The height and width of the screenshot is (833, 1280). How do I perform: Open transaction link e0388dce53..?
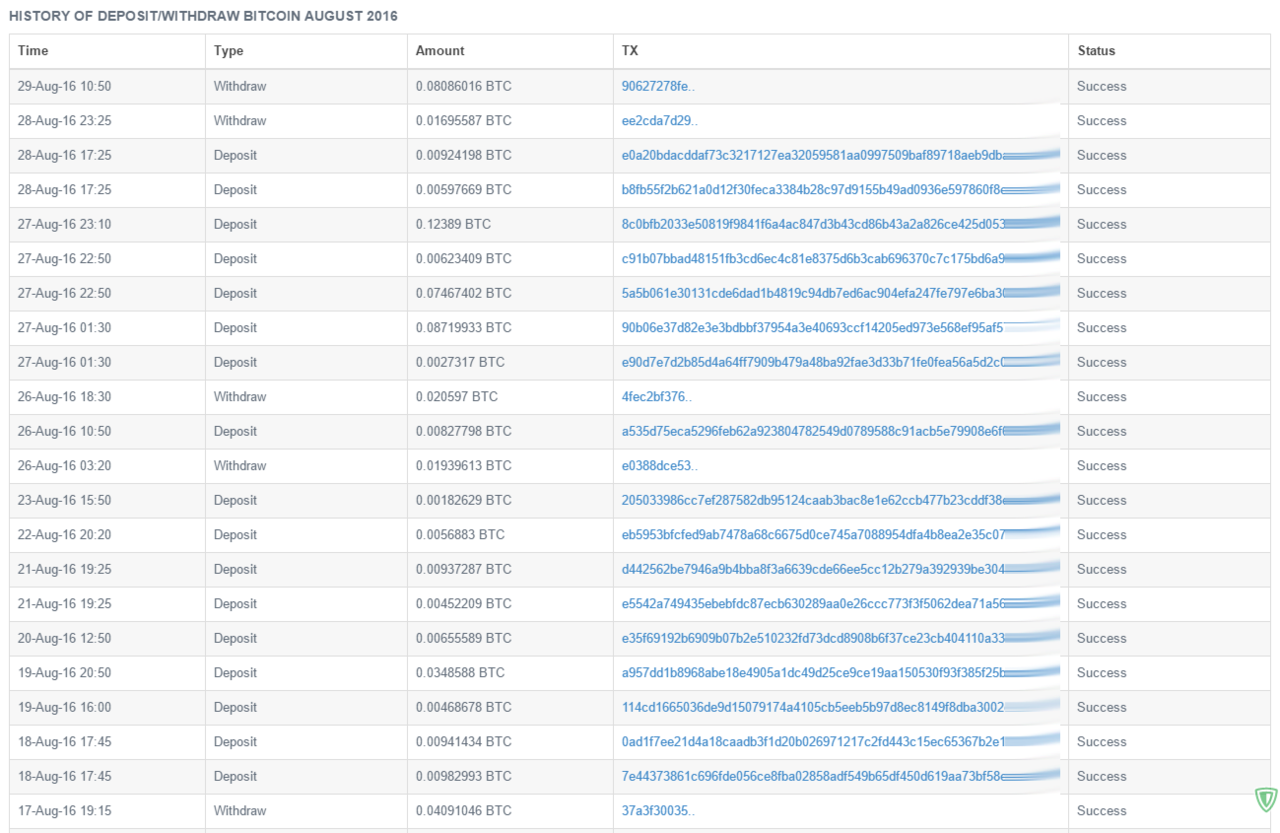pyautogui.click(x=660, y=466)
